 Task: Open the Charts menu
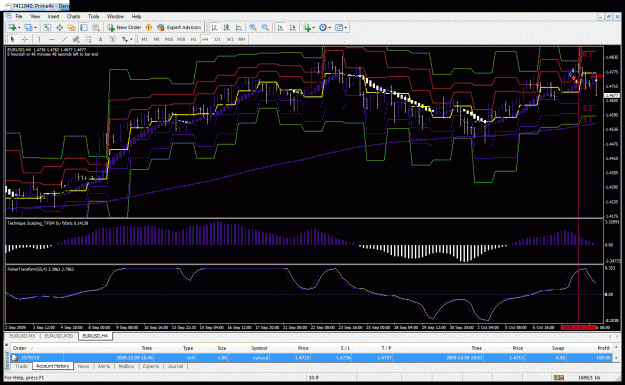click(x=73, y=16)
